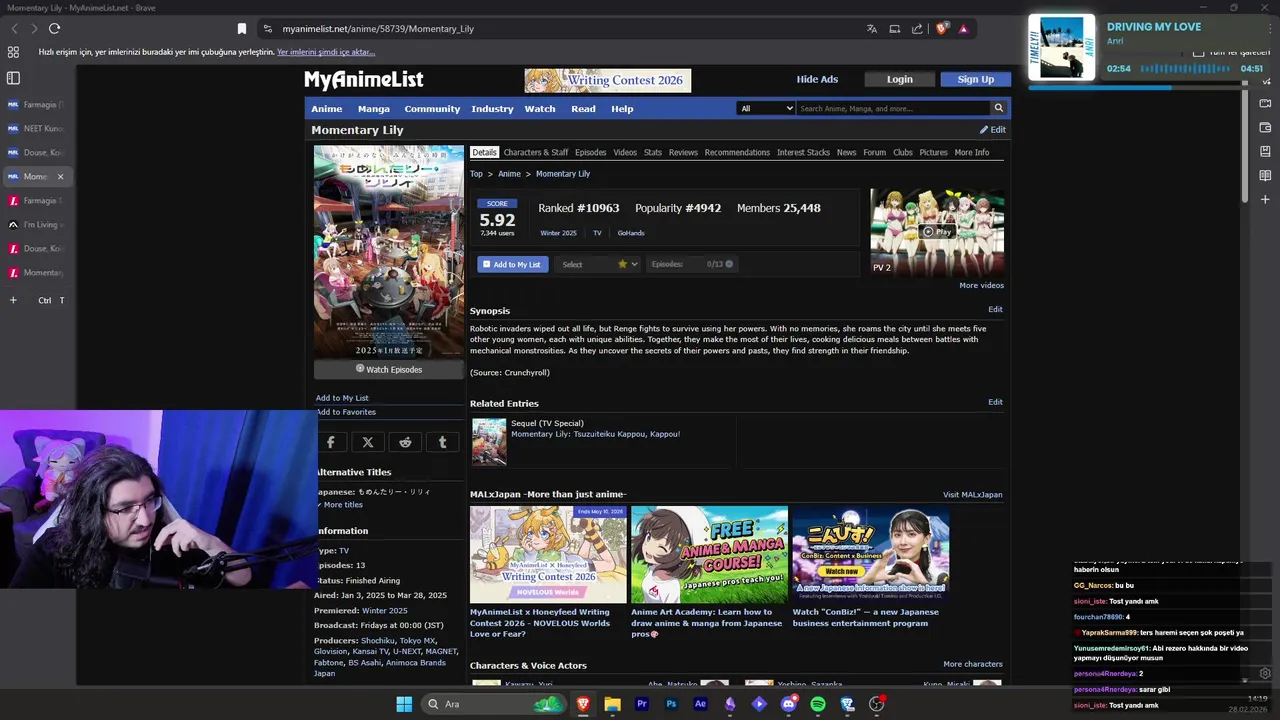Open Discord from the taskbar
This screenshot has height=720, width=1280.
788,704
